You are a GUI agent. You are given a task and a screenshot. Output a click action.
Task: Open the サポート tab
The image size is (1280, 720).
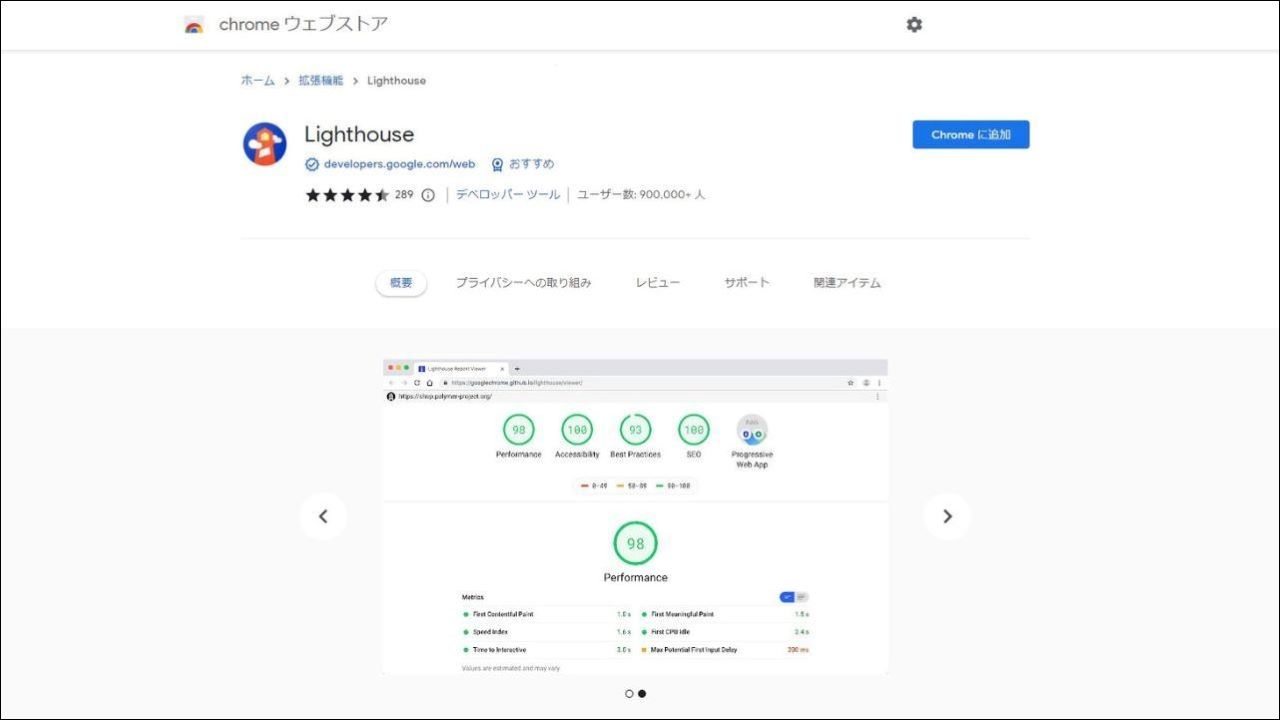(747, 283)
